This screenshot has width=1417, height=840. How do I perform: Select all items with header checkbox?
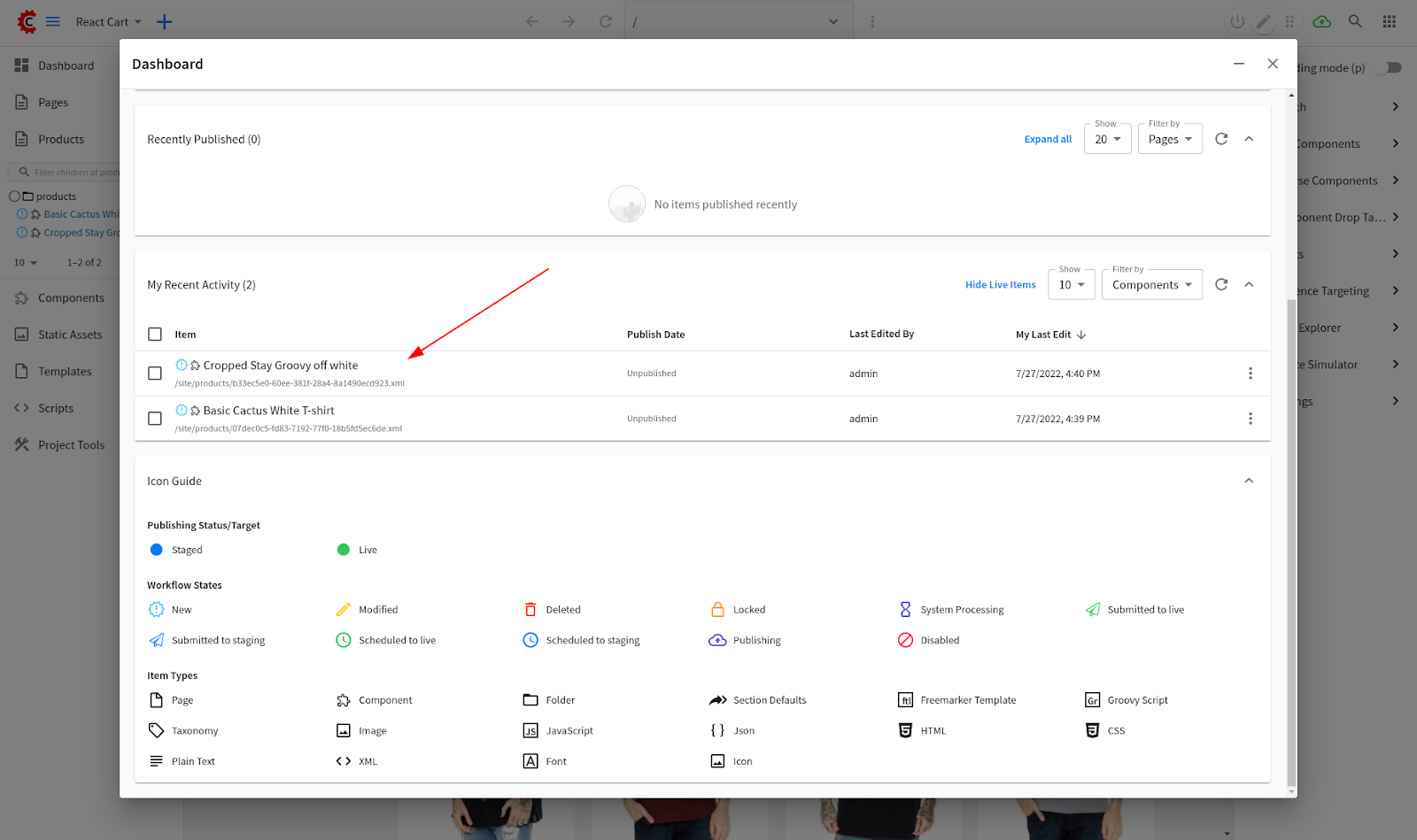pyautogui.click(x=155, y=335)
